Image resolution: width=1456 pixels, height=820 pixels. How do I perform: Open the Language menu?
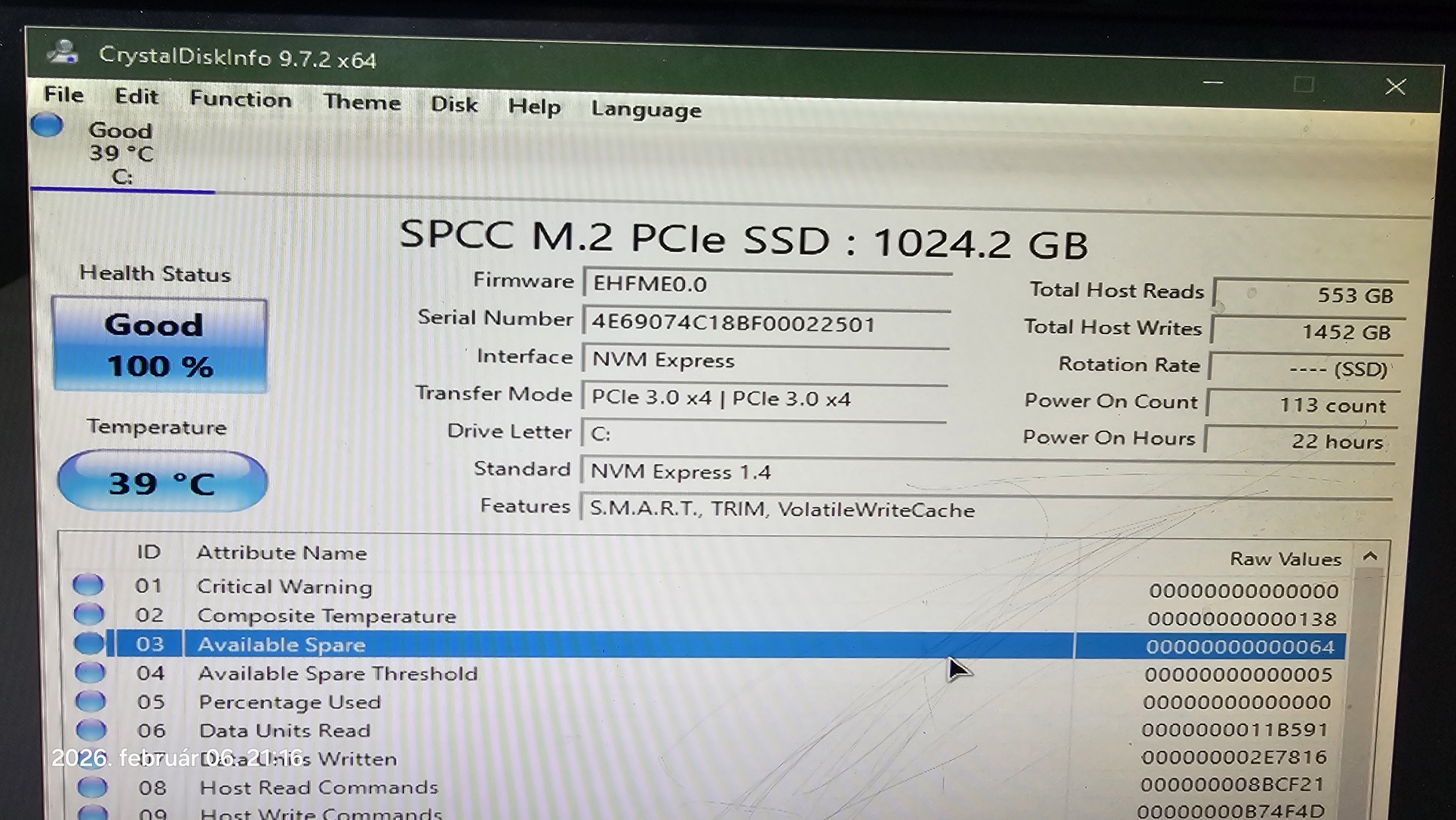[x=646, y=110]
